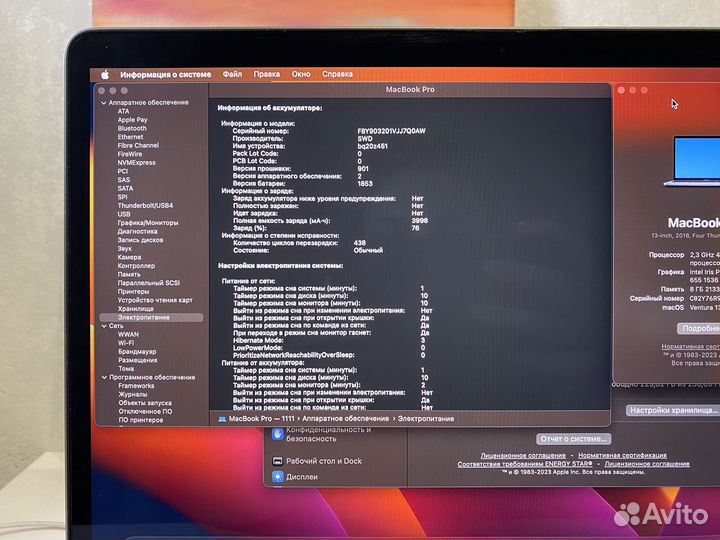Screen dimensions: 720x540
Task: Select Хранилище in the sidebar
Action: click(x=135, y=309)
